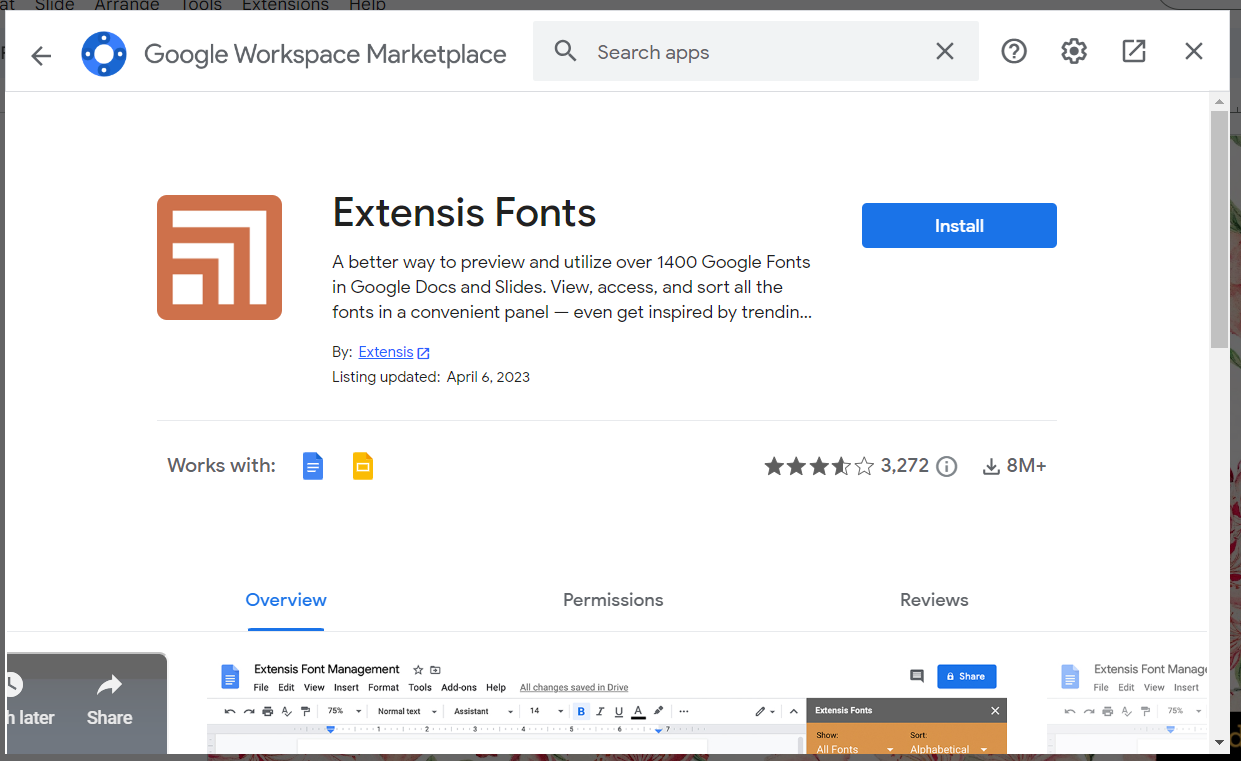
Task: Open the listing in a new window
Action: click(x=1133, y=50)
